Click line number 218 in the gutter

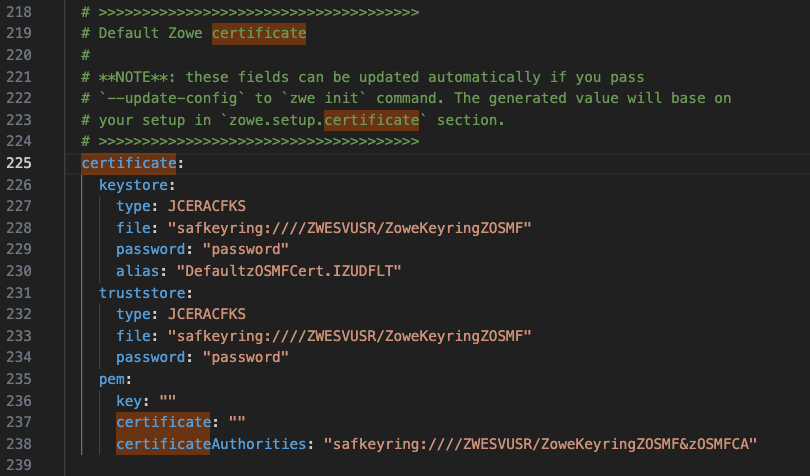[x=19, y=12]
